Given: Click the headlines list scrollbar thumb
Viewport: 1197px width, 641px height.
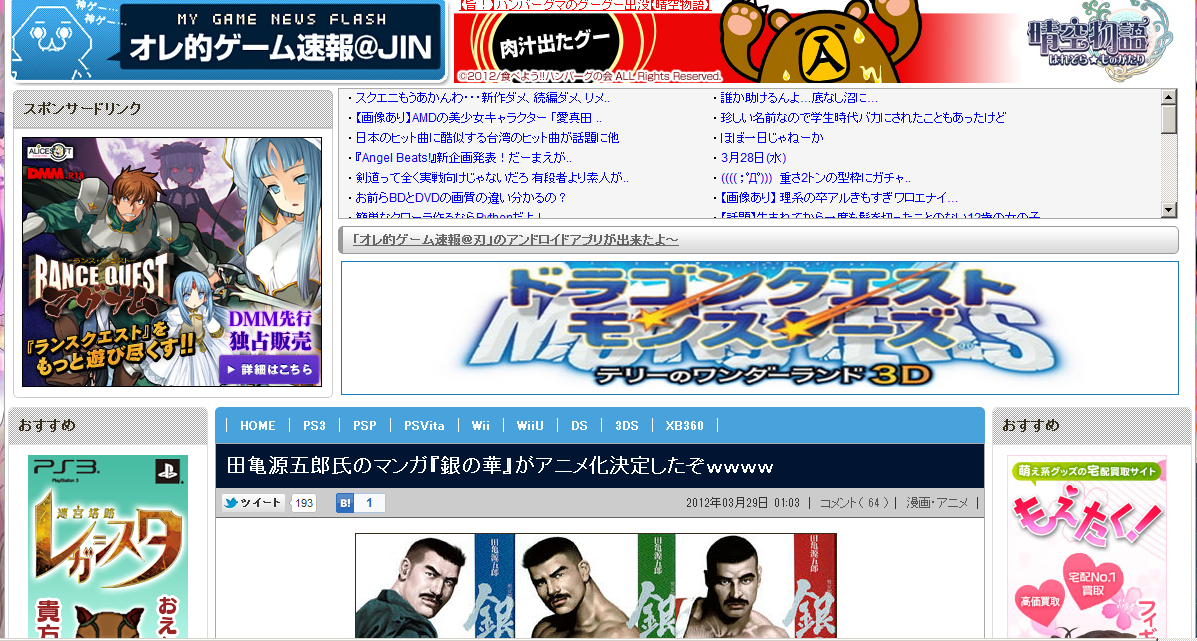Looking at the screenshot, I should [1170, 120].
